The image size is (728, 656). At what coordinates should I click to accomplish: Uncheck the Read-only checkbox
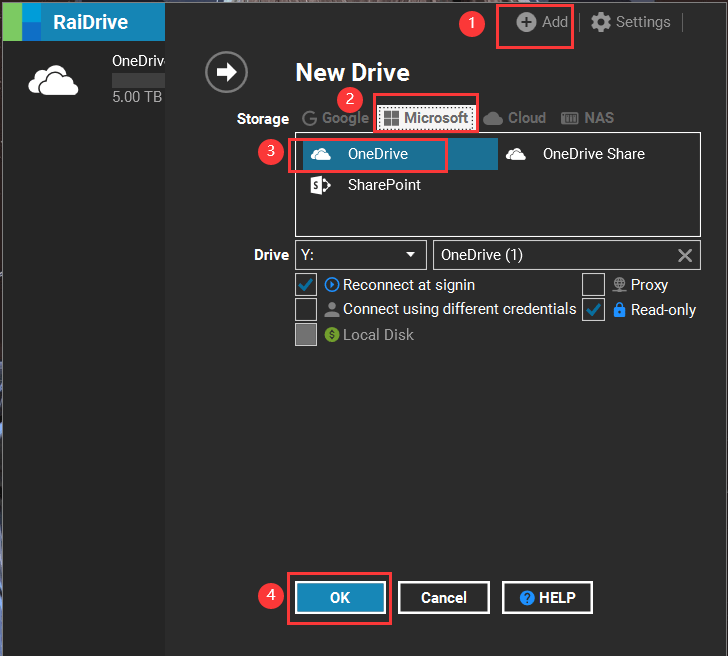point(593,309)
